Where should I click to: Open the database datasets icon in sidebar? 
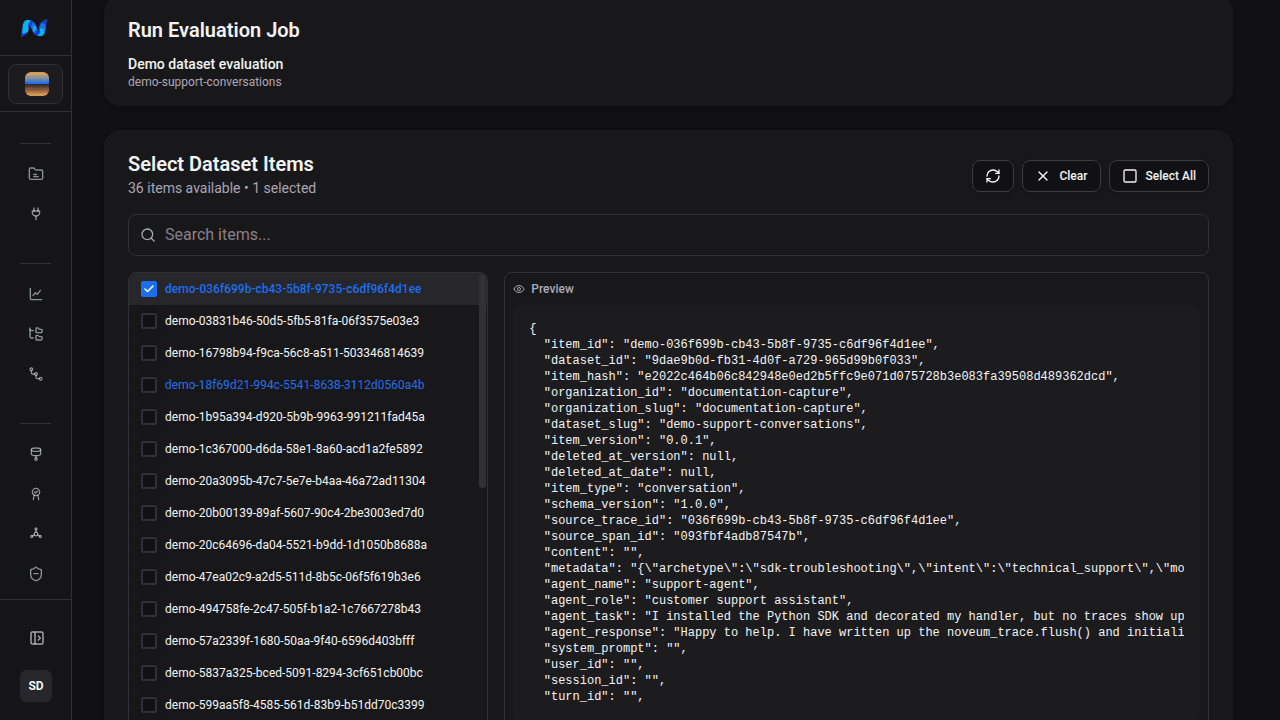(36, 454)
